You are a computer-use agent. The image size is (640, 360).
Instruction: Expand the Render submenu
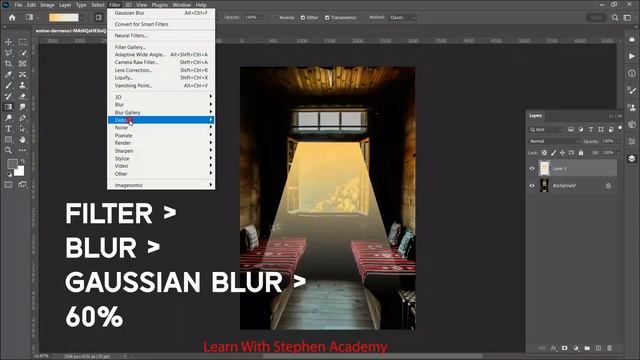click(x=161, y=143)
